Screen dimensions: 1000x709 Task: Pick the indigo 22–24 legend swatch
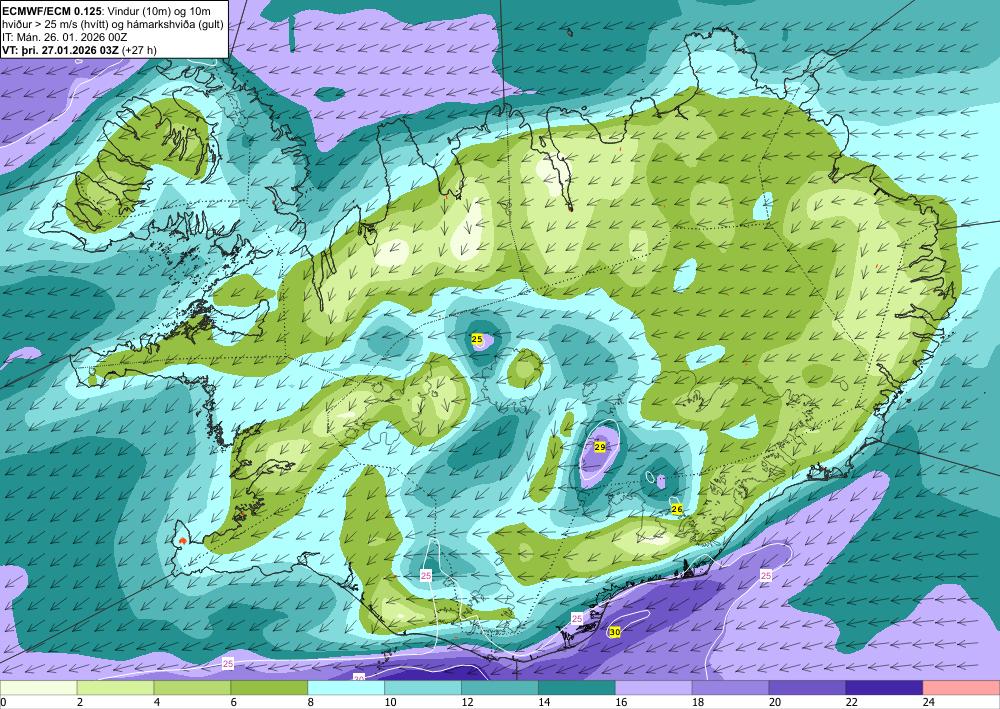tap(884, 688)
